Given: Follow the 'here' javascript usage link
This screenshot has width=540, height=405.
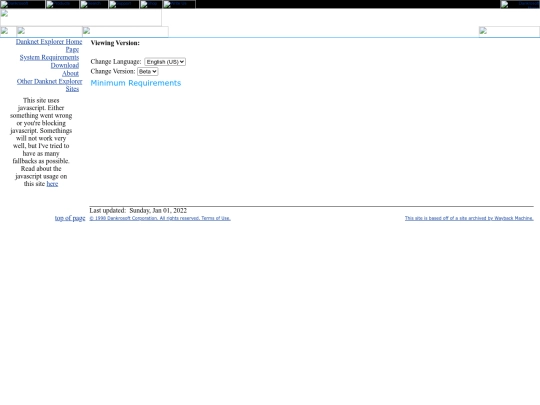Looking at the screenshot, I should pos(52,184).
